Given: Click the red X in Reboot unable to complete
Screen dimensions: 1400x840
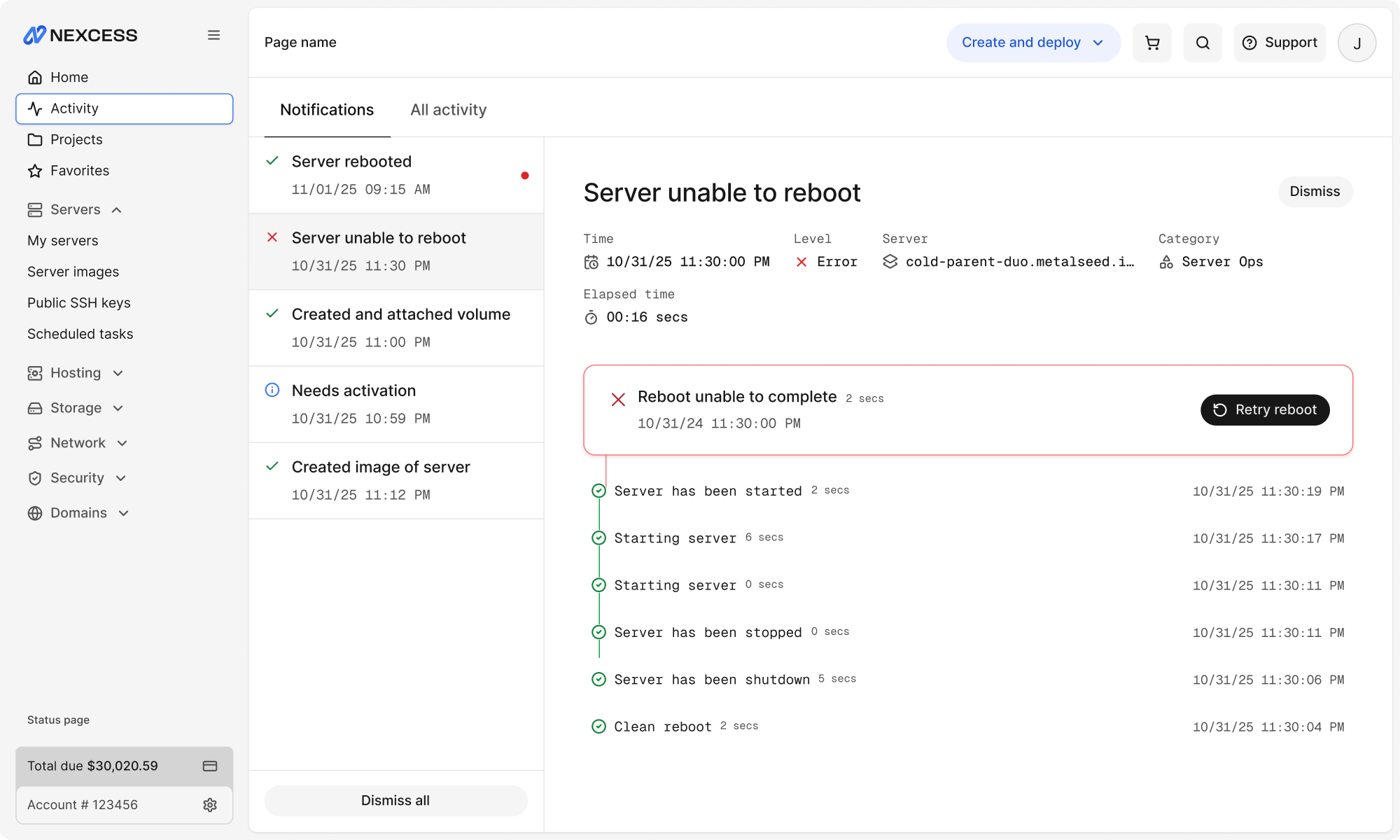Looking at the screenshot, I should tap(618, 400).
